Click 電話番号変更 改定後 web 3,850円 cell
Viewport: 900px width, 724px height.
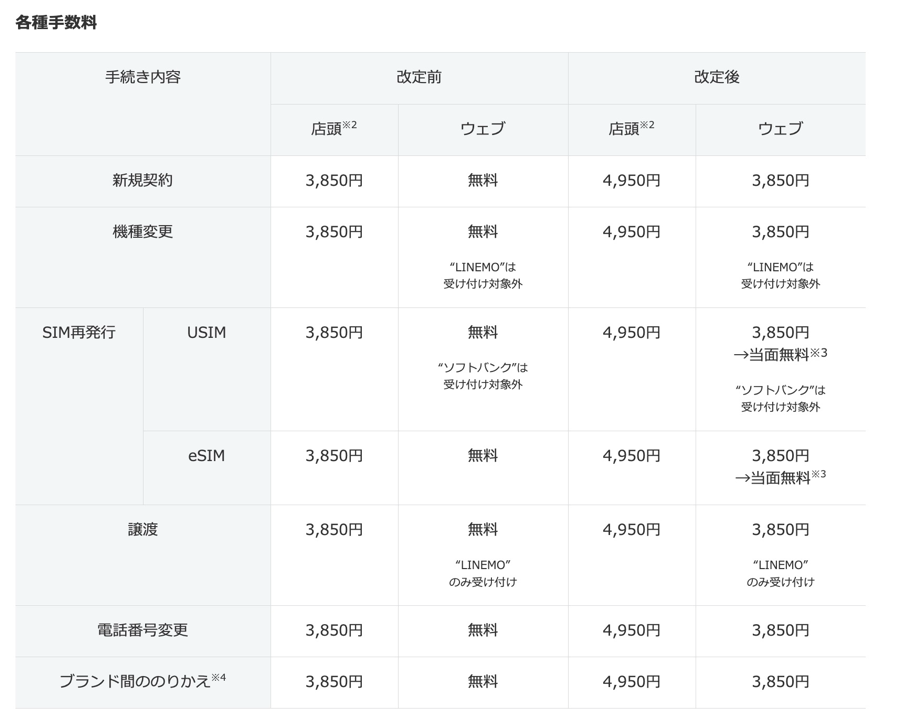pyautogui.click(x=781, y=630)
